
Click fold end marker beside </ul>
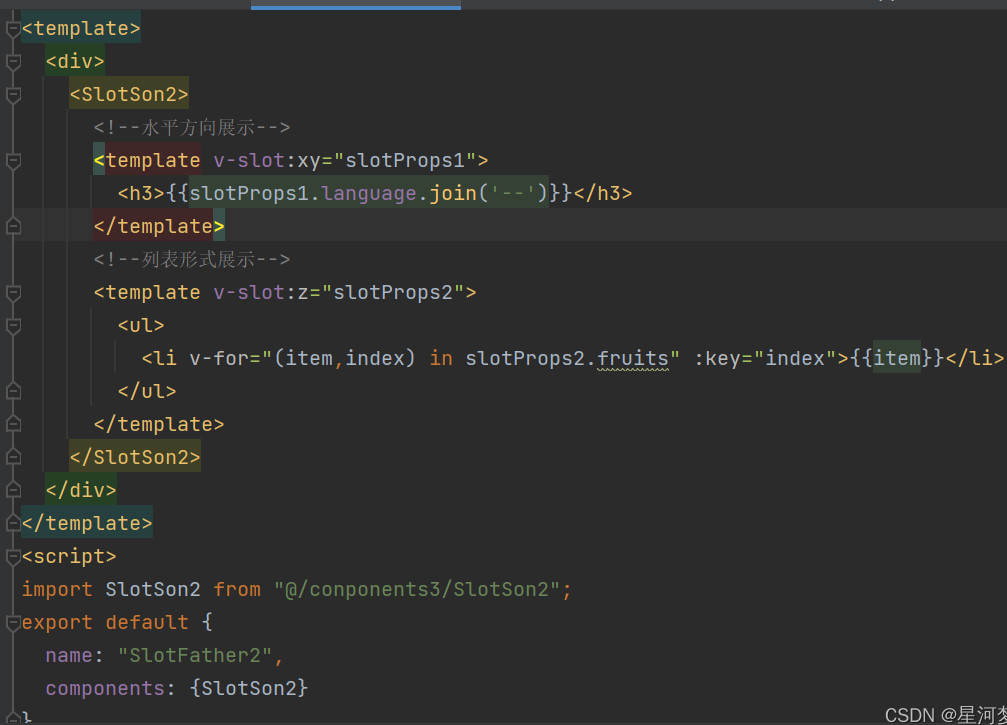pyautogui.click(x=13, y=391)
